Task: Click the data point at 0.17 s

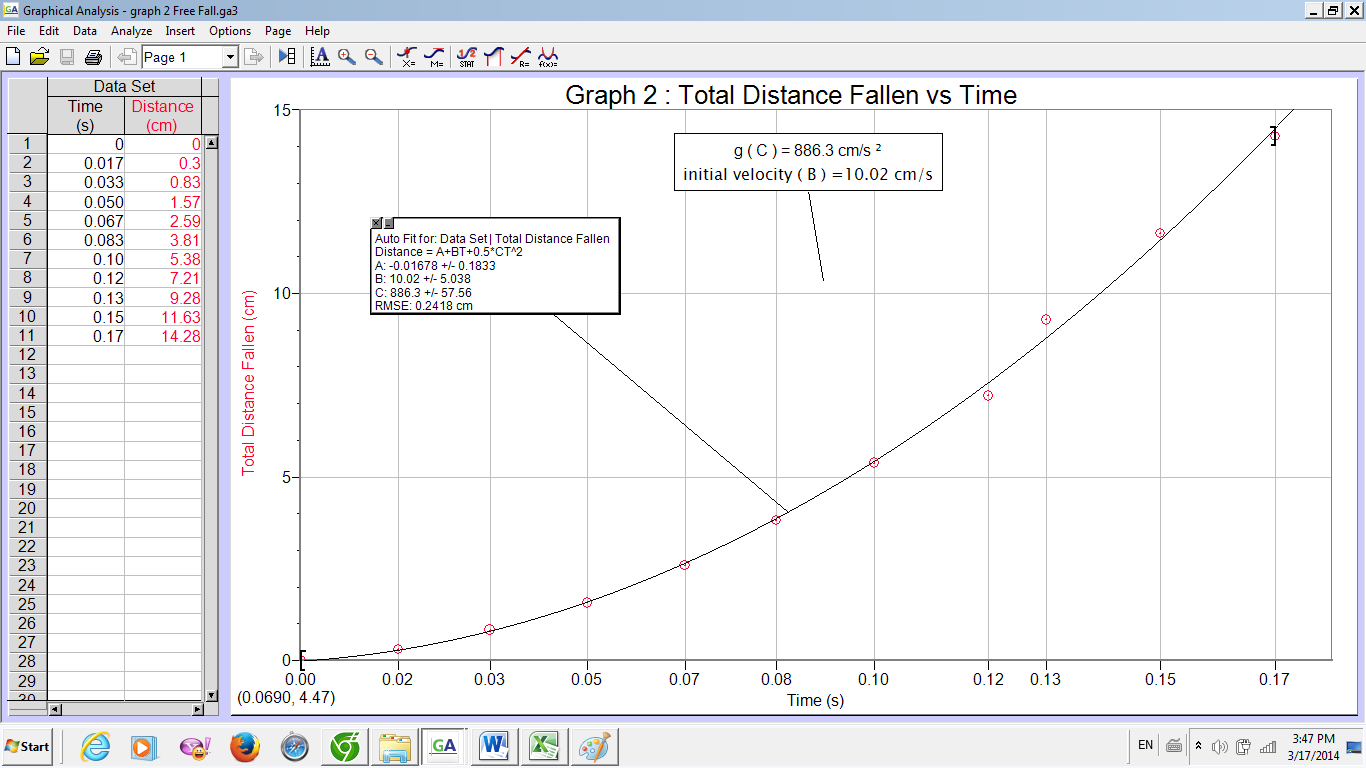Action: [x=1274, y=136]
